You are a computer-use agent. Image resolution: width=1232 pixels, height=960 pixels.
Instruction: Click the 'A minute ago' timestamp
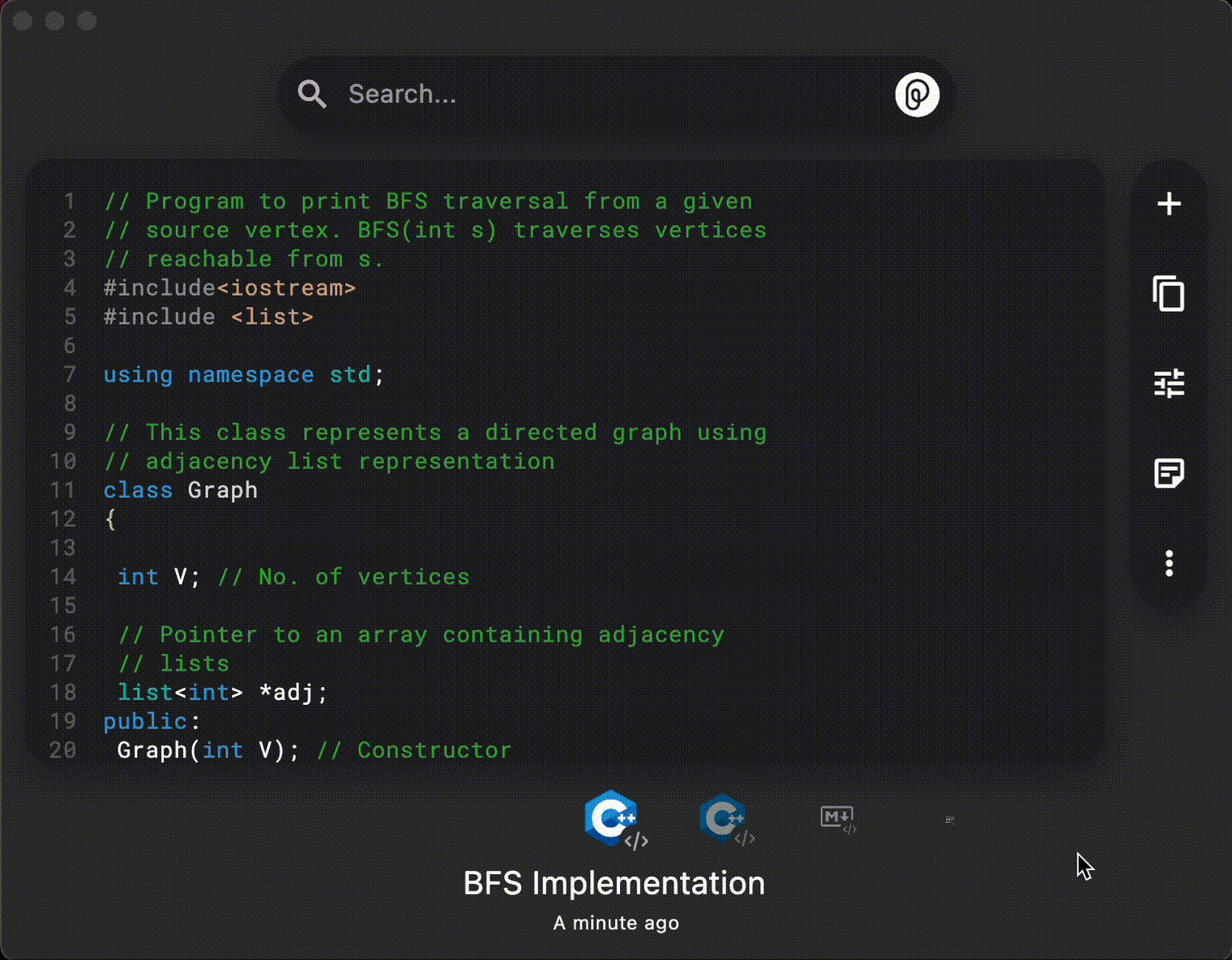point(616,923)
